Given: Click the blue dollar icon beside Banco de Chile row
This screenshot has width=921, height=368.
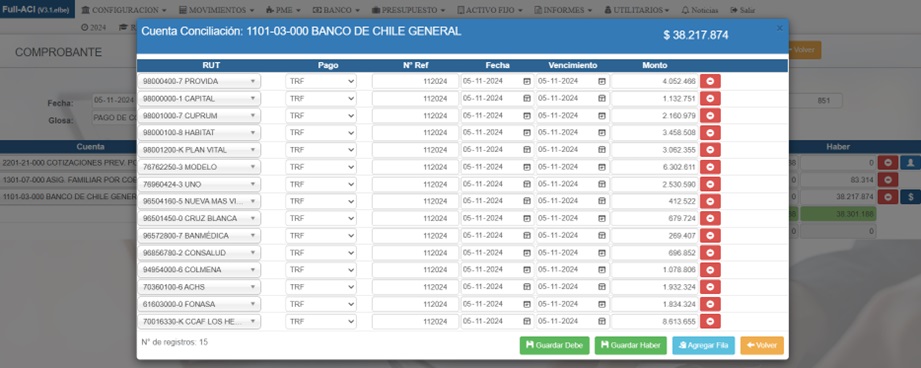Looking at the screenshot, I should (x=910, y=197).
